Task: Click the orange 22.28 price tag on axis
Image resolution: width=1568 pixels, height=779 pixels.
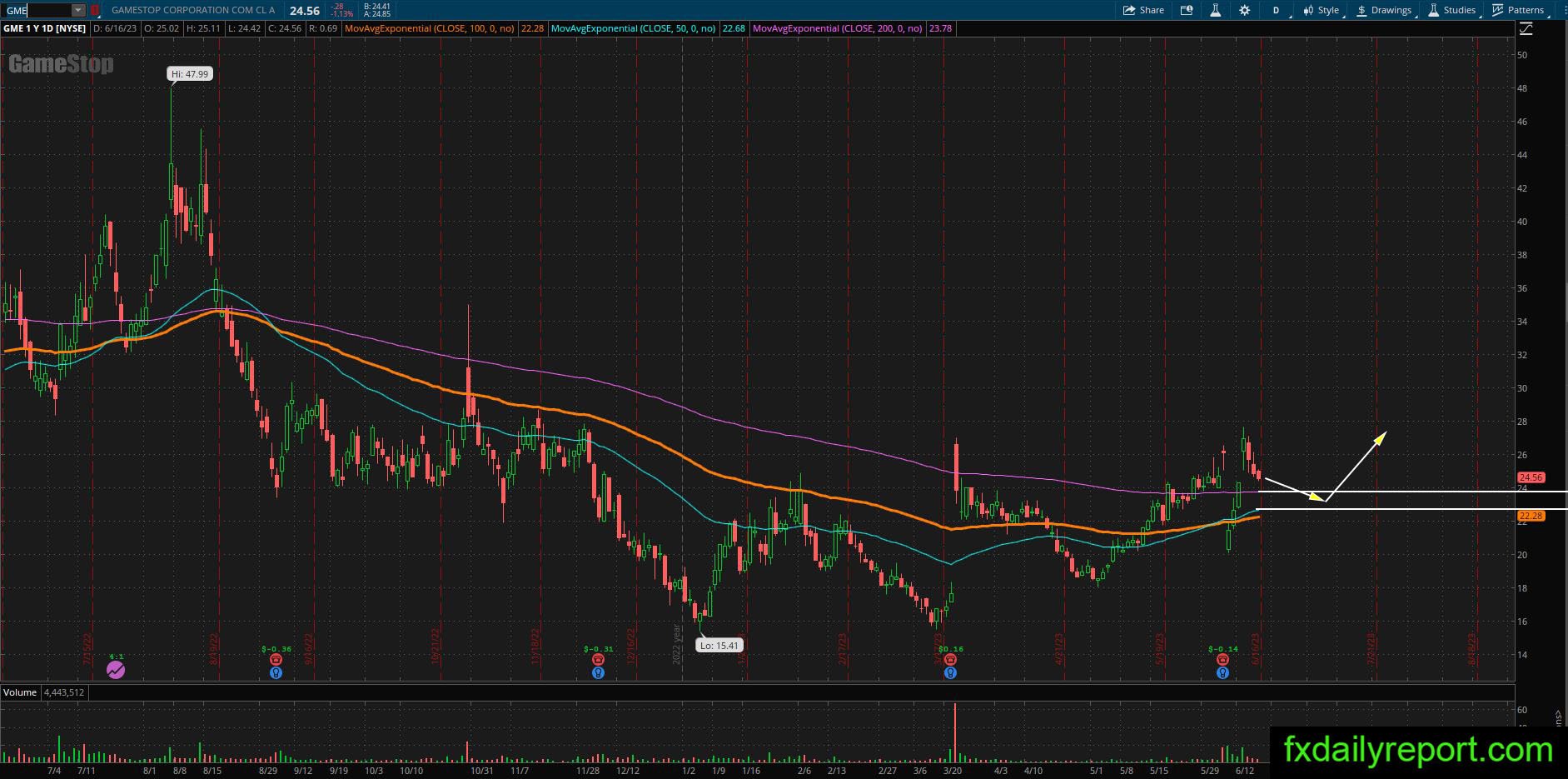Action: coord(1531,517)
